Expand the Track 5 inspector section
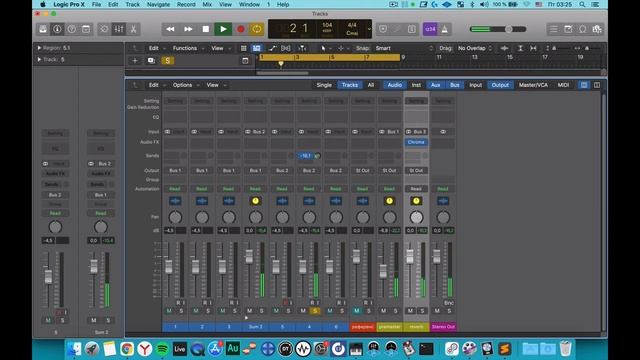Image resolution: width=640 pixels, height=360 pixels. coord(39,60)
